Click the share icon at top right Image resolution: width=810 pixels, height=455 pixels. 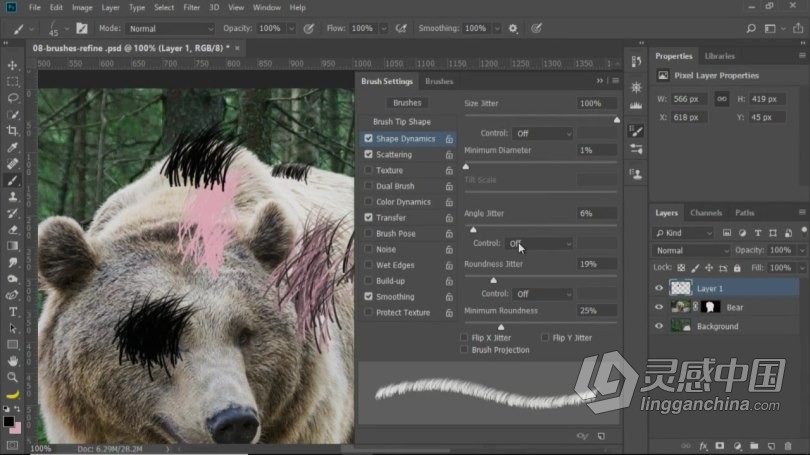point(798,28)
